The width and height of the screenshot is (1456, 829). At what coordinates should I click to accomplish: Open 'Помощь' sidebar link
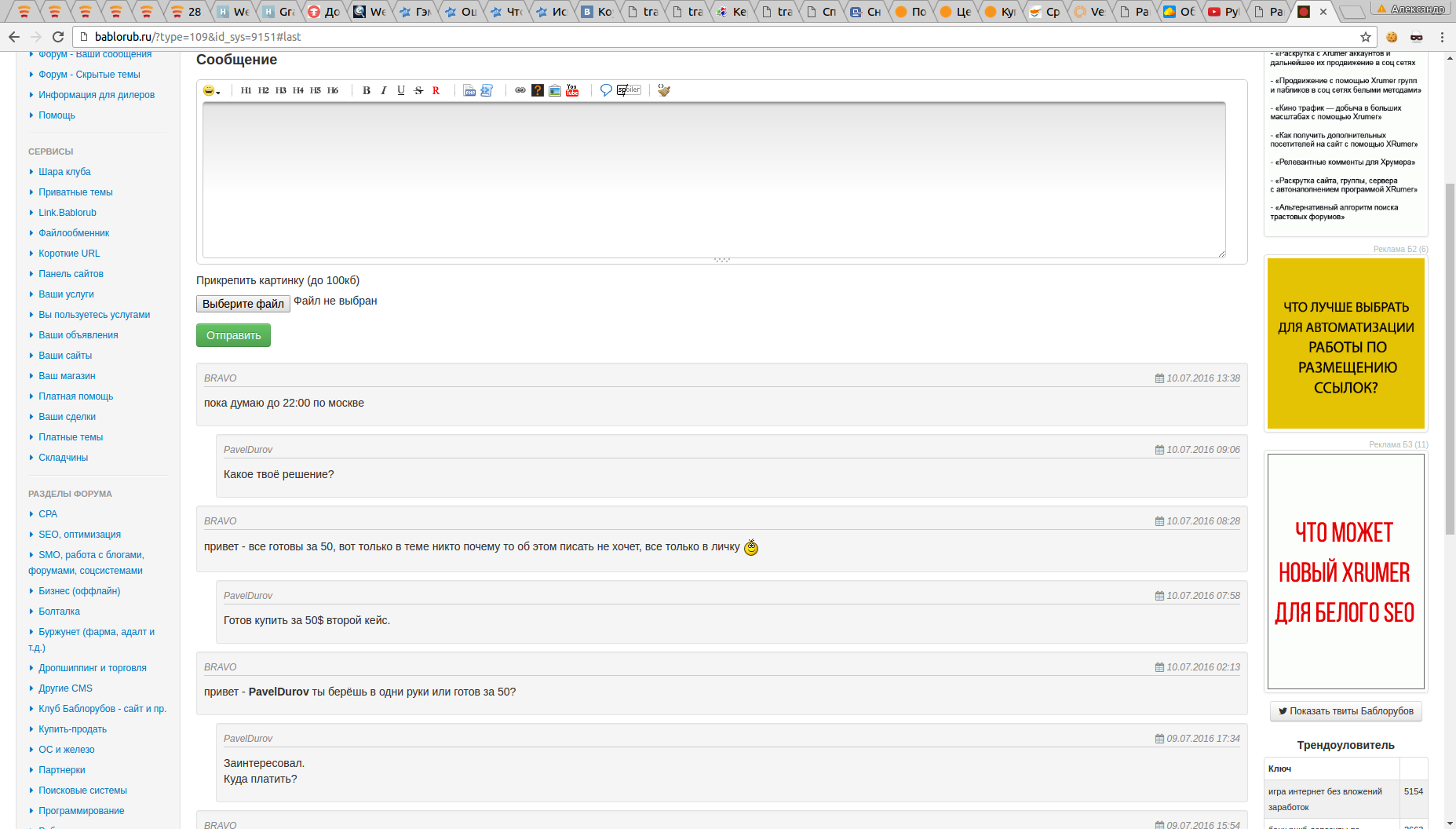[57, 115]
